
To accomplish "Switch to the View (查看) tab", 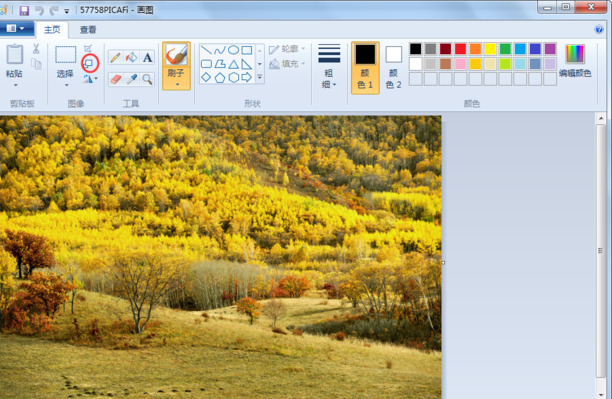I will point(88,30).
